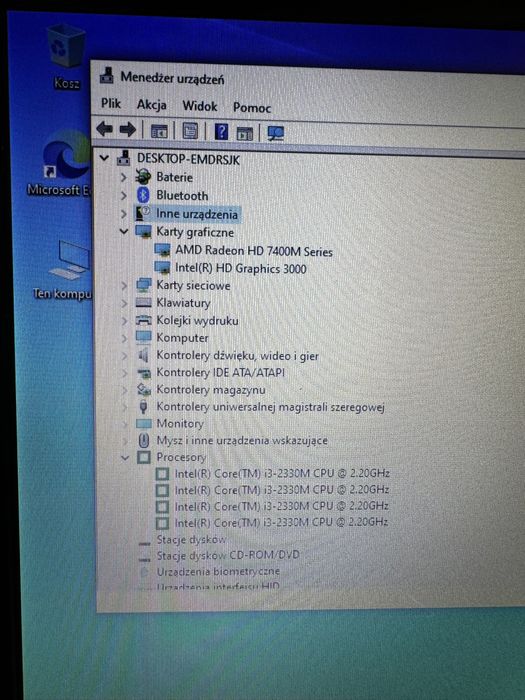Screen dimensions: 525x700
Task: Click the Karty graficzne display icon
Action: coord(143,232)
